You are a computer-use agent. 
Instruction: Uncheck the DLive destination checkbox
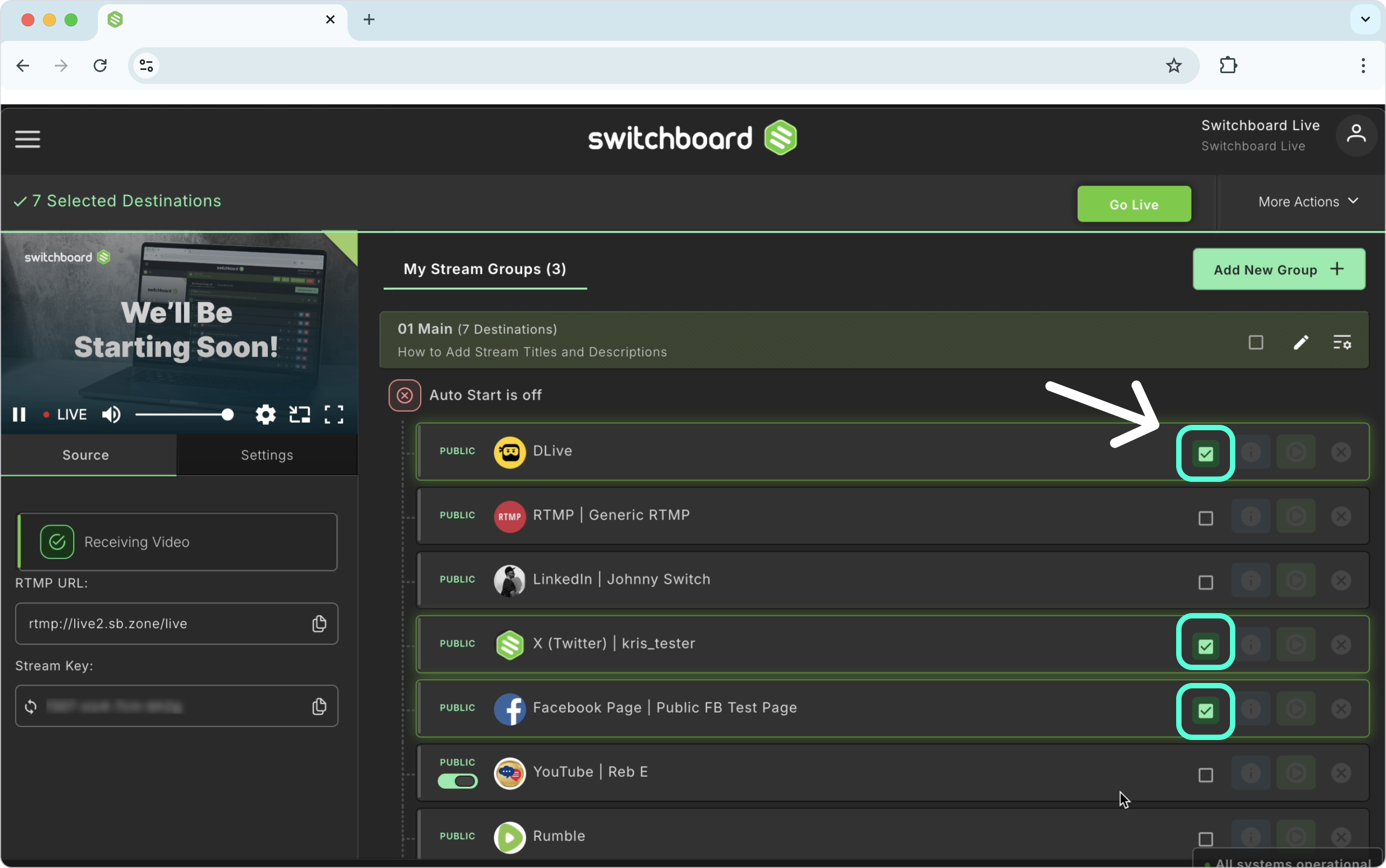click(1206, 454)
